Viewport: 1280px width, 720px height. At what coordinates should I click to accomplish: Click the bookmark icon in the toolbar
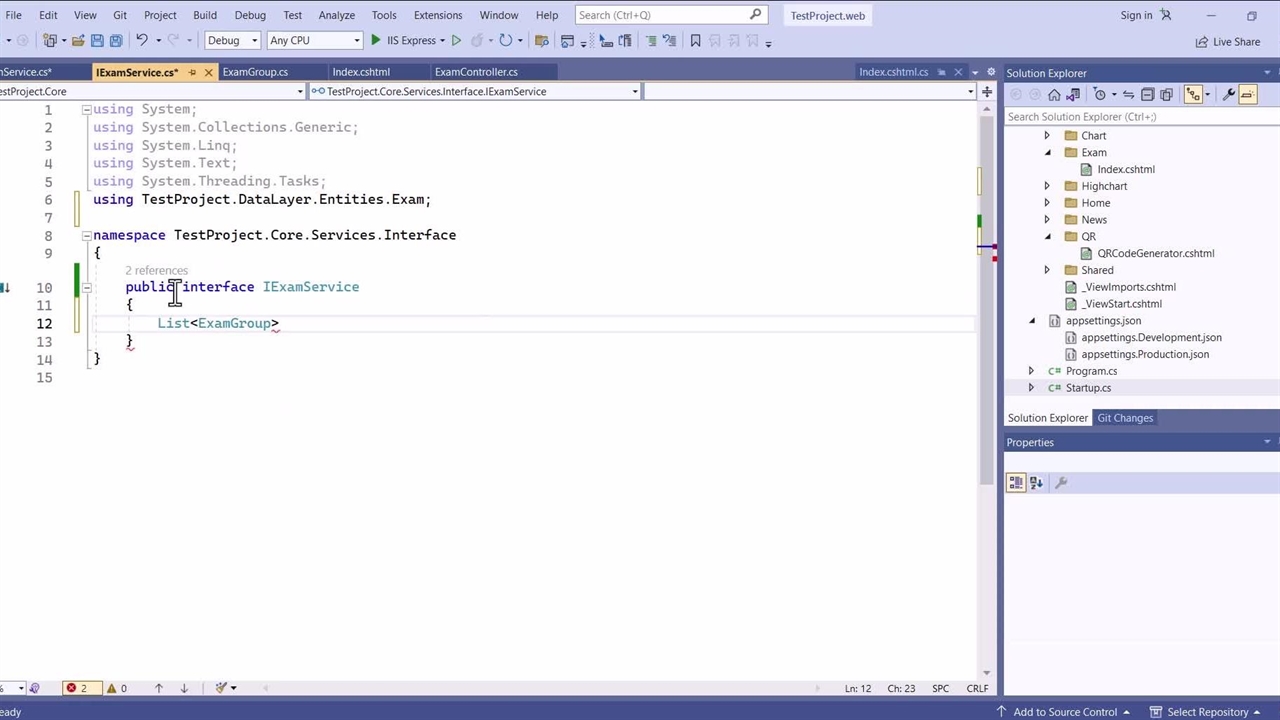click(x=696, y=41)
